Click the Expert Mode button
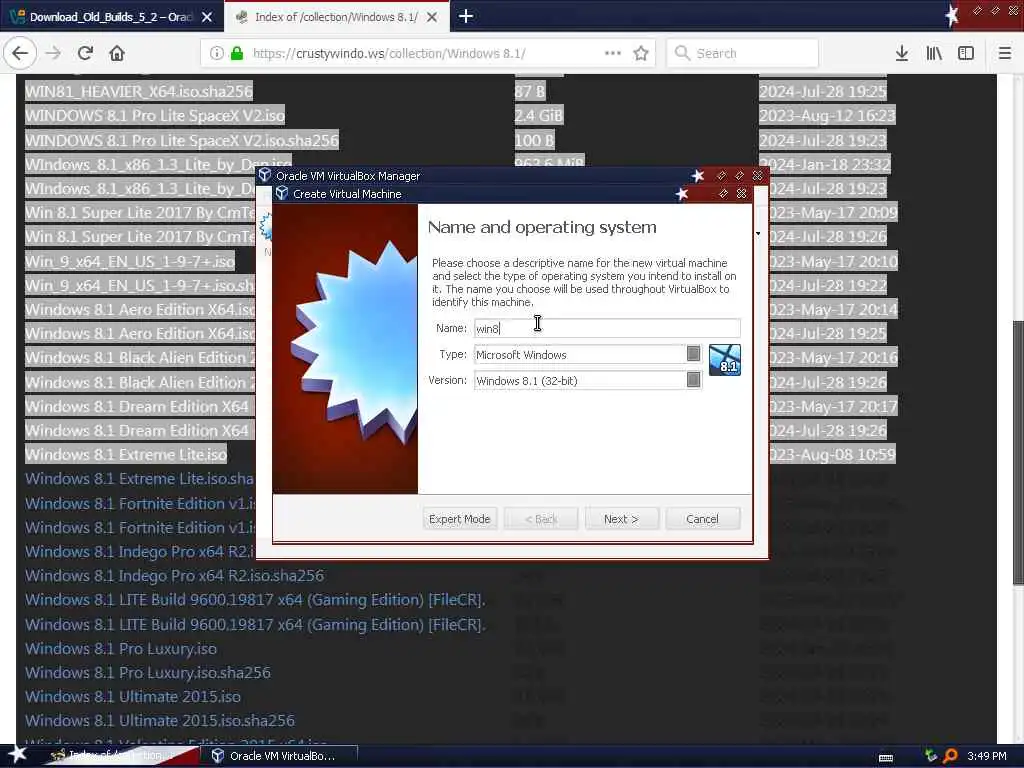1024x768 pixels. coord(460,519)
